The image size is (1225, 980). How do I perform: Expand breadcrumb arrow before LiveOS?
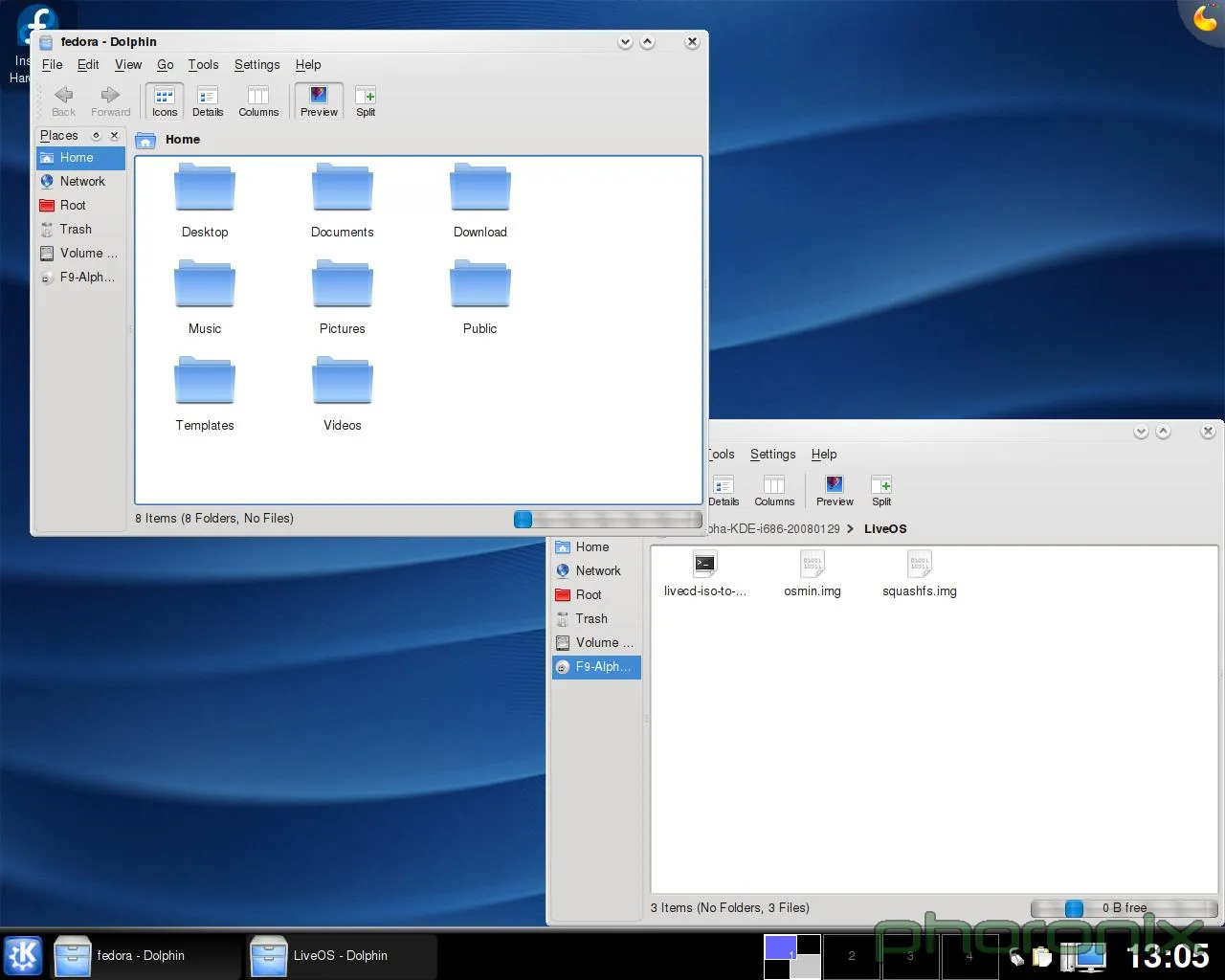(851, 529)
